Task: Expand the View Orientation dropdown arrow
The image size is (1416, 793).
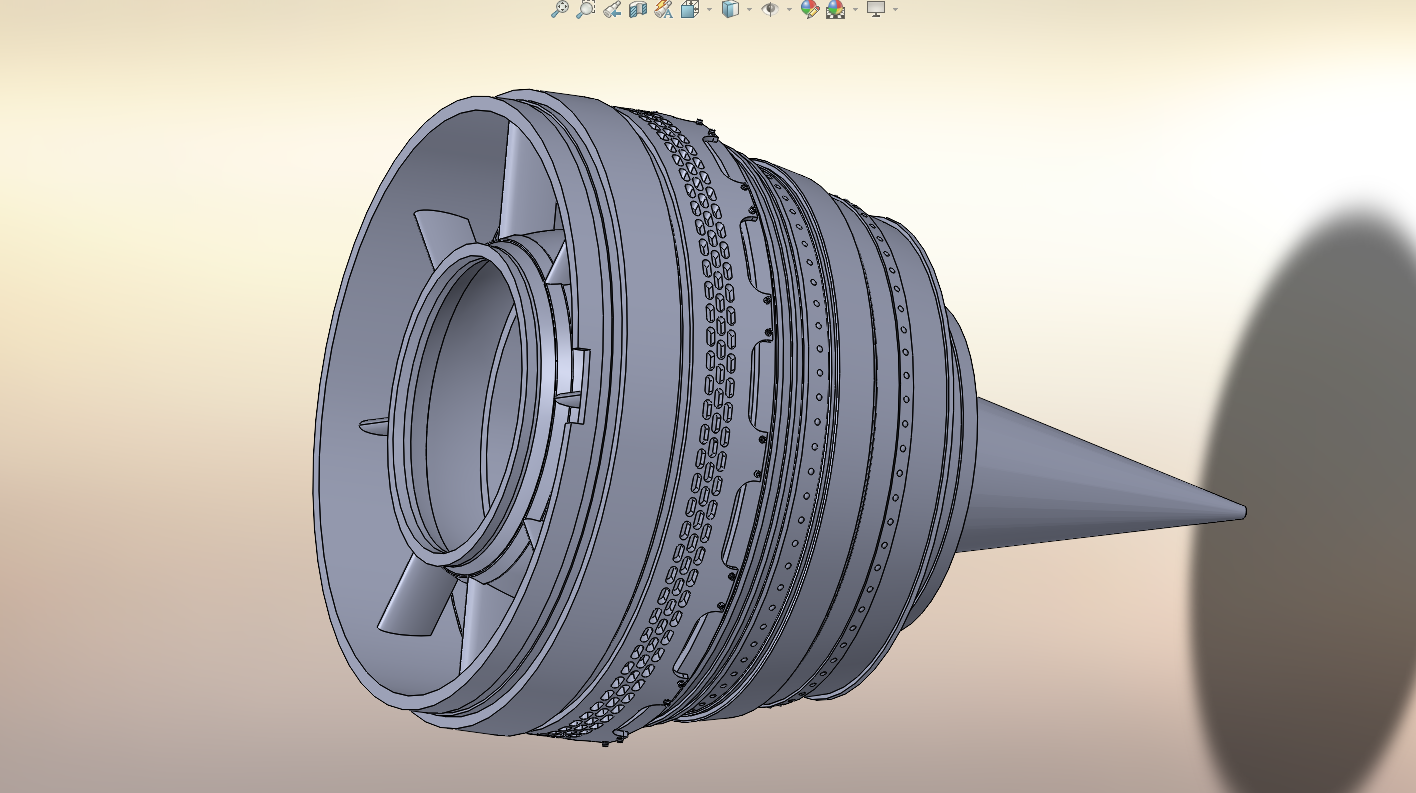Action: (709, 9)
